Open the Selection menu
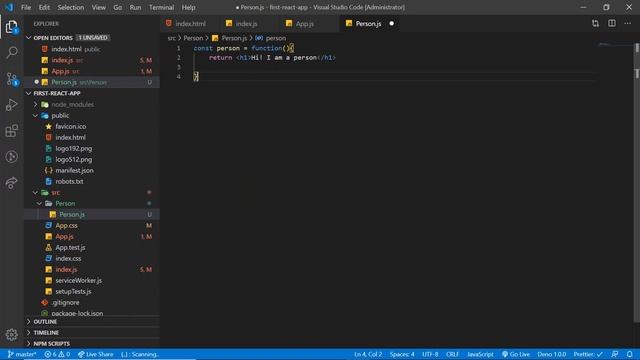The image size is (640, 360). [71, 7]
